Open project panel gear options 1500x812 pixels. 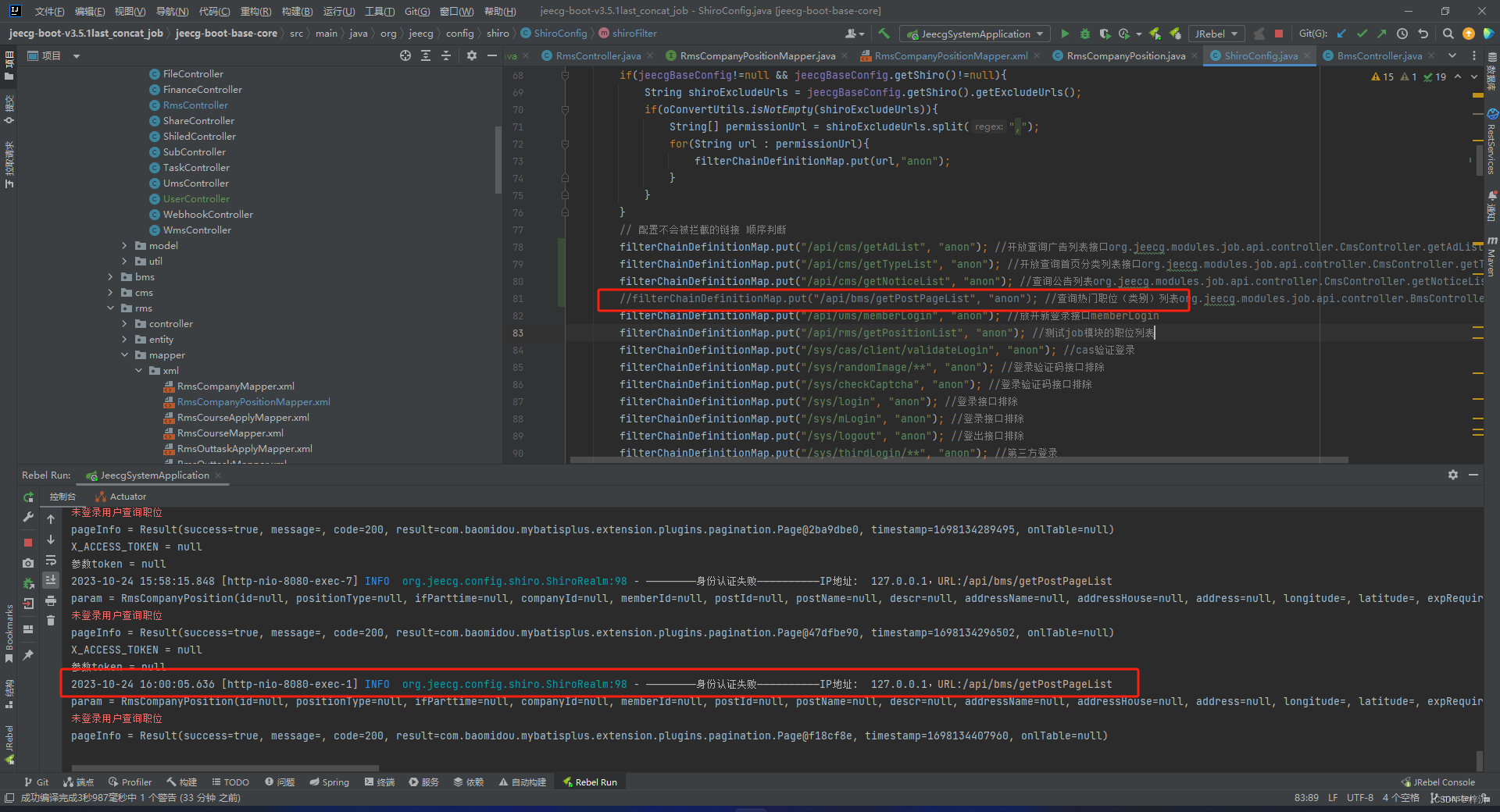[x=471, y=55]
